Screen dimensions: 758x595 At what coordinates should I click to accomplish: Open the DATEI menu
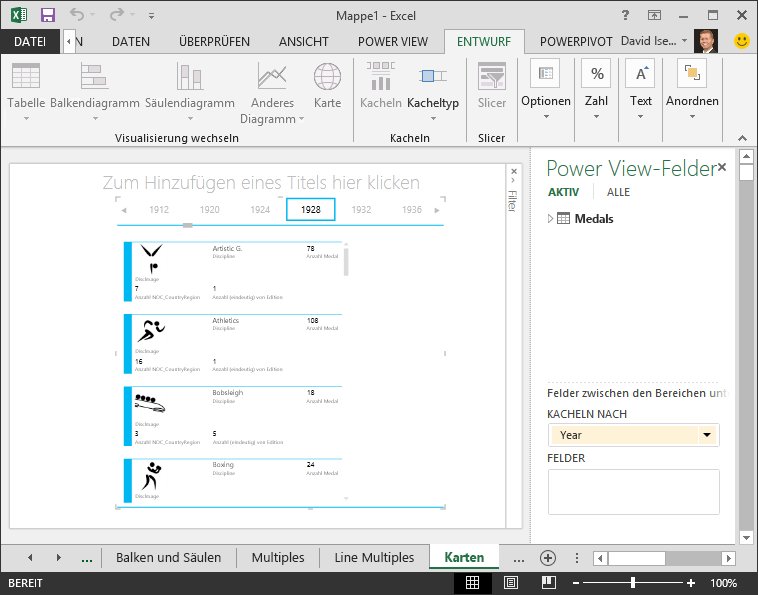click(30, 42)
